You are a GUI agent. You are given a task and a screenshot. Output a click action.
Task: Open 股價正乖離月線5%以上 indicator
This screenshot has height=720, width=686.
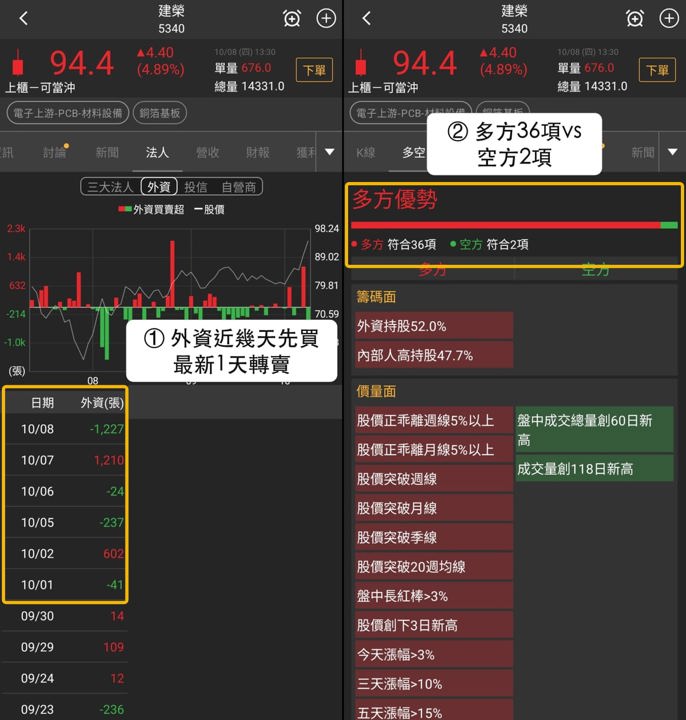pos(433,450)
